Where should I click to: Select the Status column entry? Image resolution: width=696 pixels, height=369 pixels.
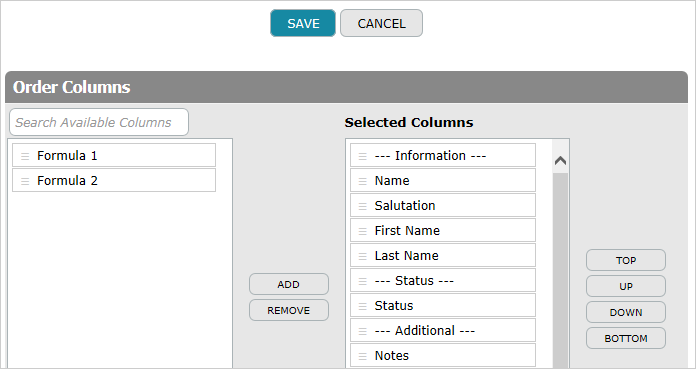pyautogui.click(x=443, y=306)
